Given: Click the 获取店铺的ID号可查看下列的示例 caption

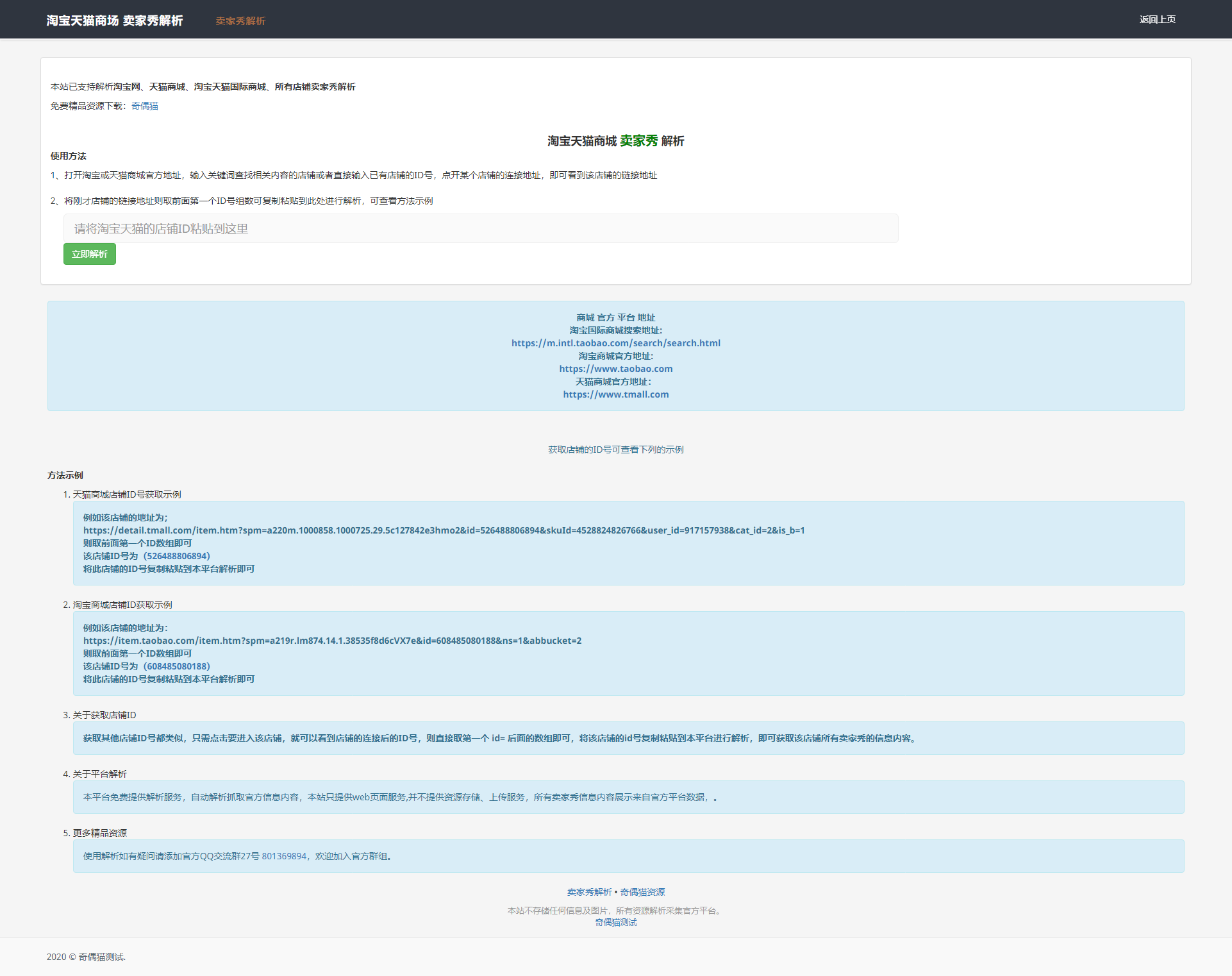Looking at the screenshot, I should [615, 450].
